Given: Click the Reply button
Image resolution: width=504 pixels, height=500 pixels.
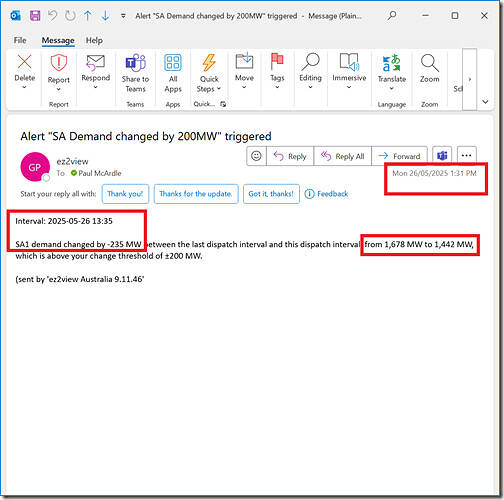Looking at the screenshot, I should (x=290, y=156).
